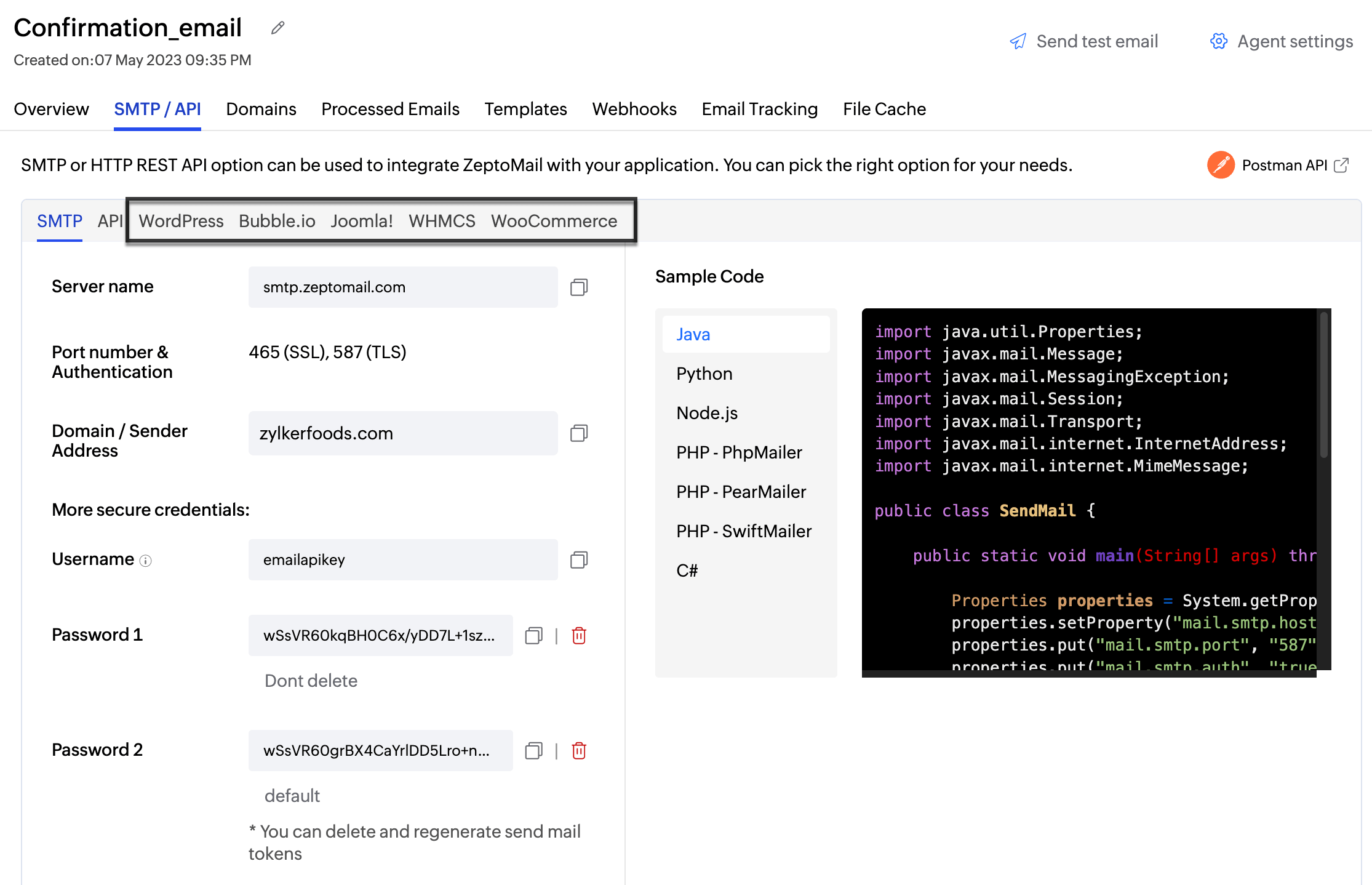Viewport: 1372px width, 885px height.
Task: Show Username info tooltip icon
Action: (x=146, y=561)
